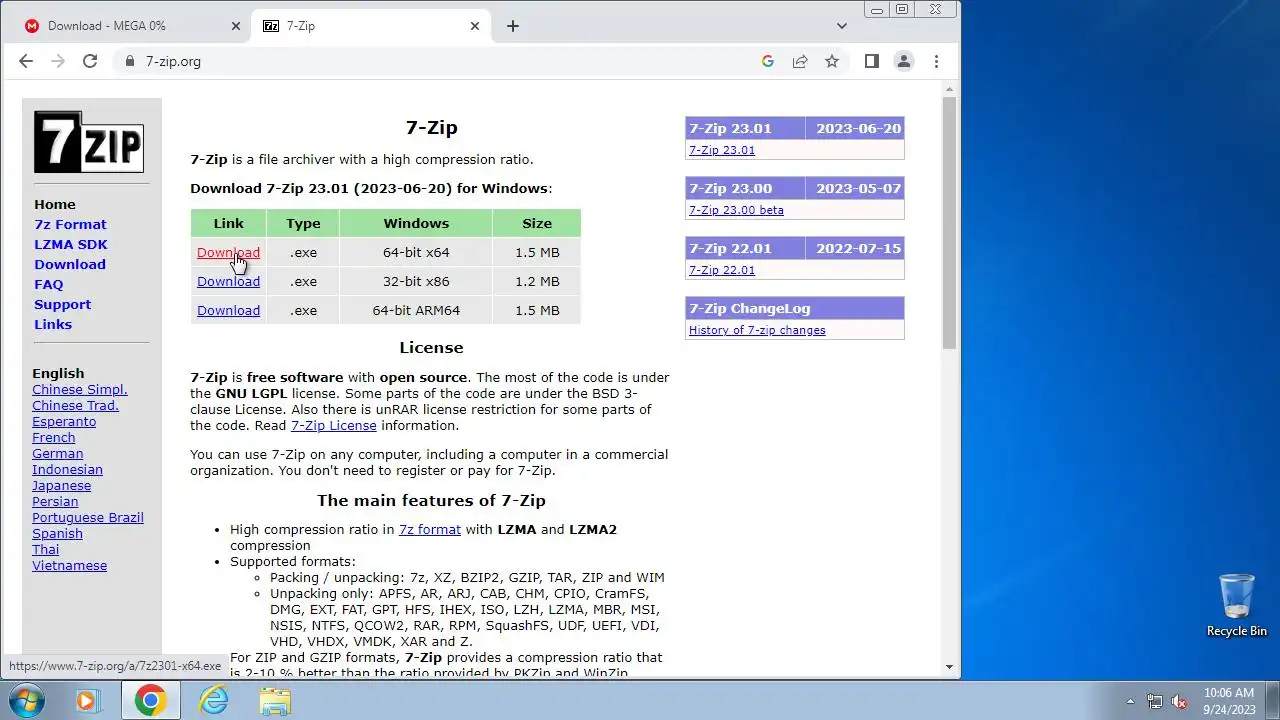
Task: Switch language to French
Action: (x=53, y=437)
